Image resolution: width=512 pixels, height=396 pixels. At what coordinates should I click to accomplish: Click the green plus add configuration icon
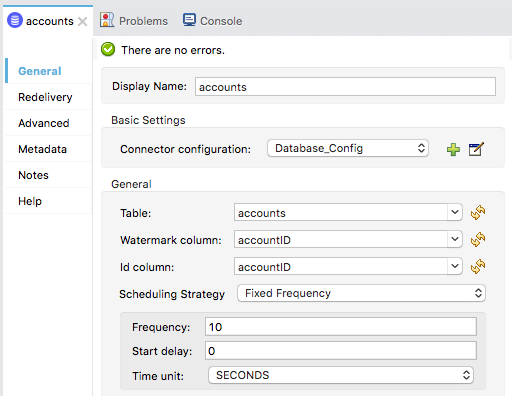(x=453, y=149)
